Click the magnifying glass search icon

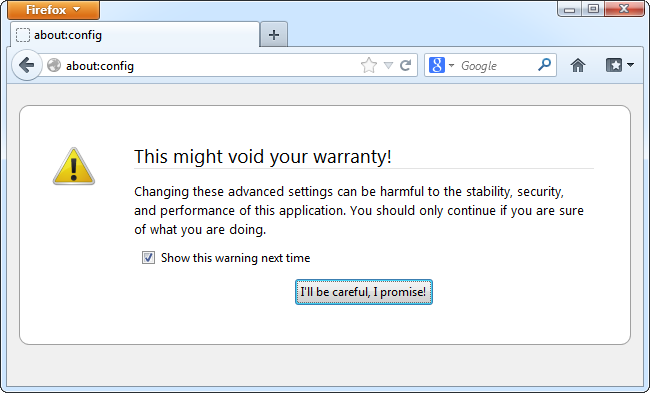click(544, 65)
